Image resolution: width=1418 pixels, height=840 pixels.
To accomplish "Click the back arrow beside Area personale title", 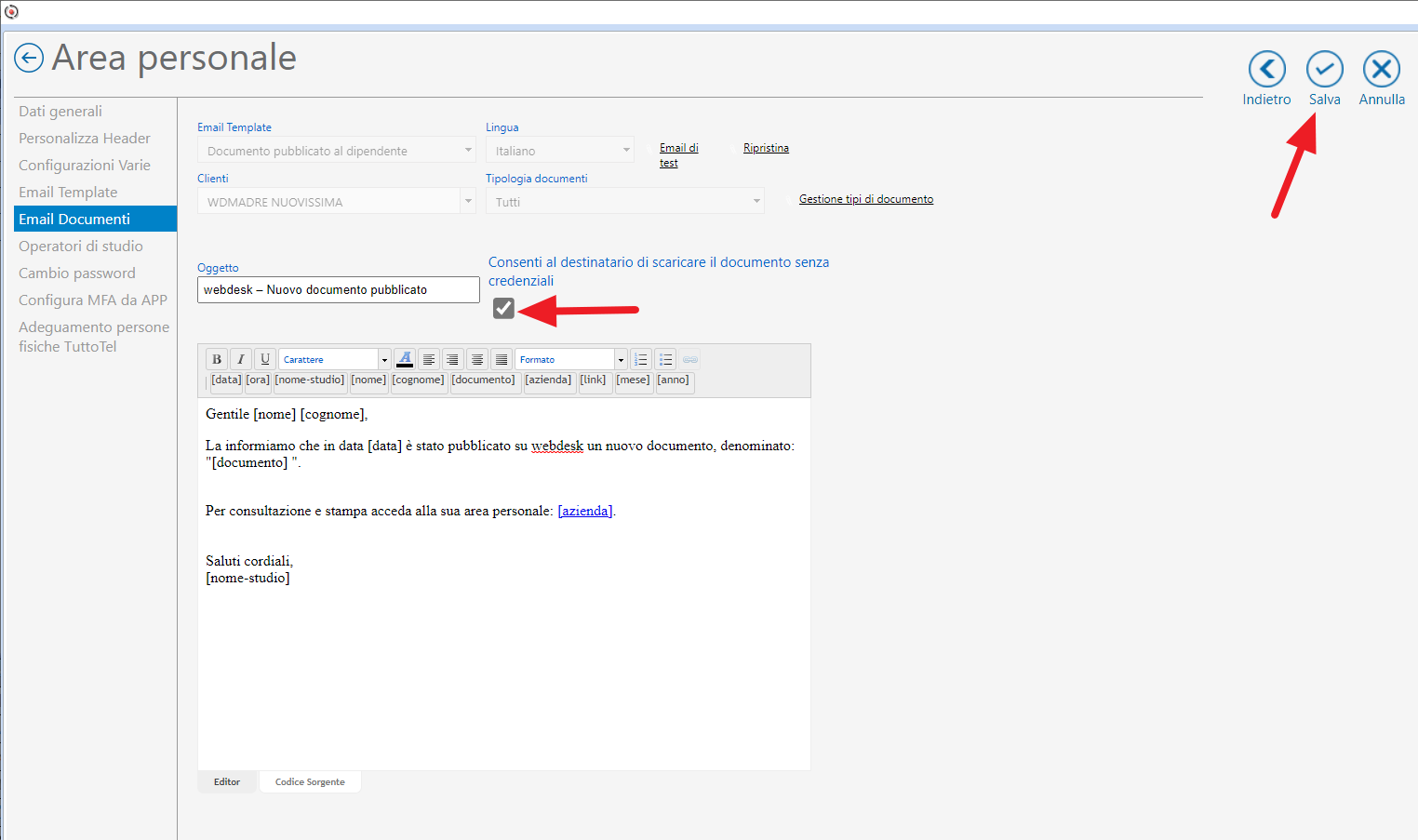I will [x=29, y=58].
